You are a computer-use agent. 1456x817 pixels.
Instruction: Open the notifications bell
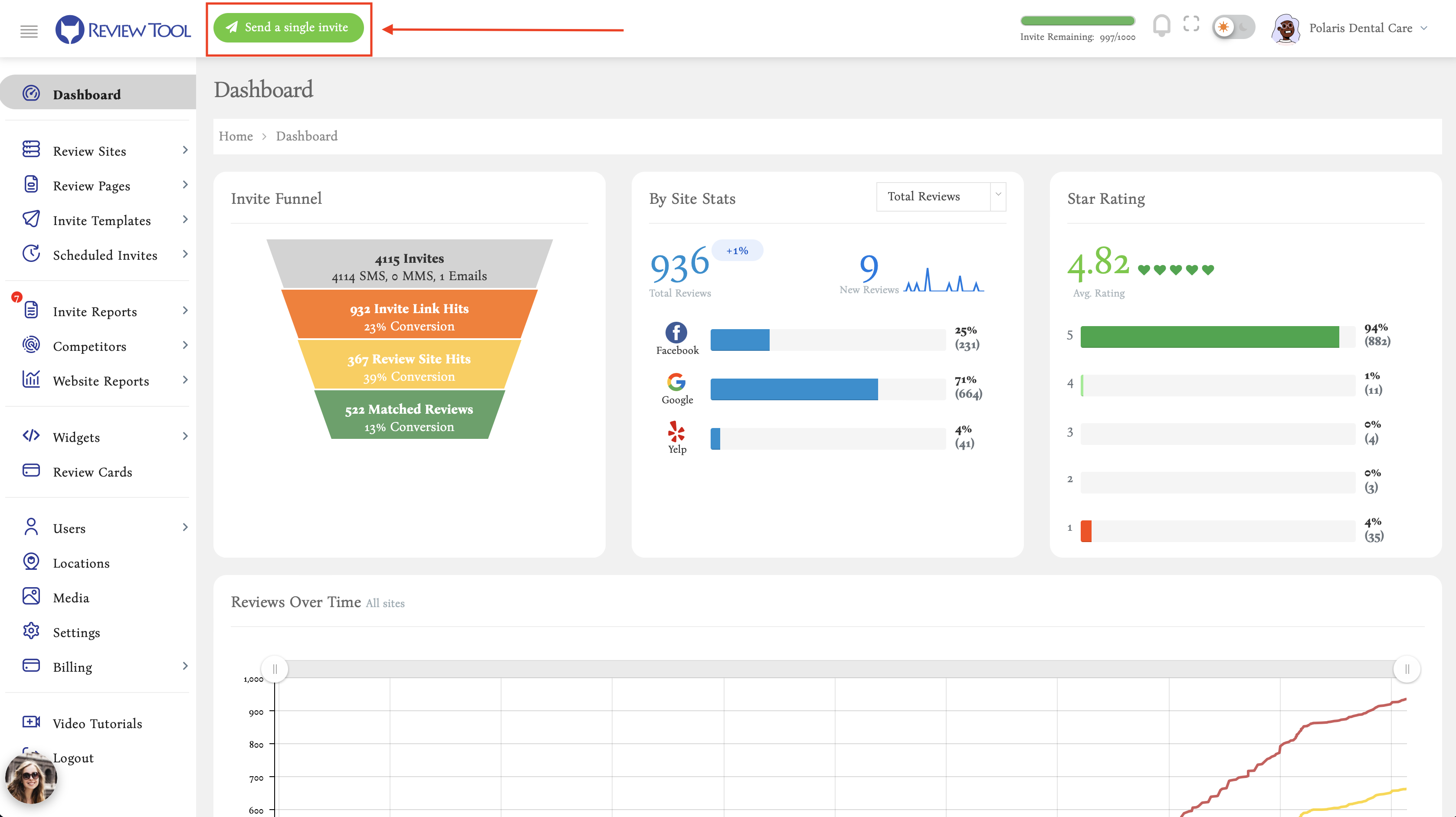coord(1161,26)
